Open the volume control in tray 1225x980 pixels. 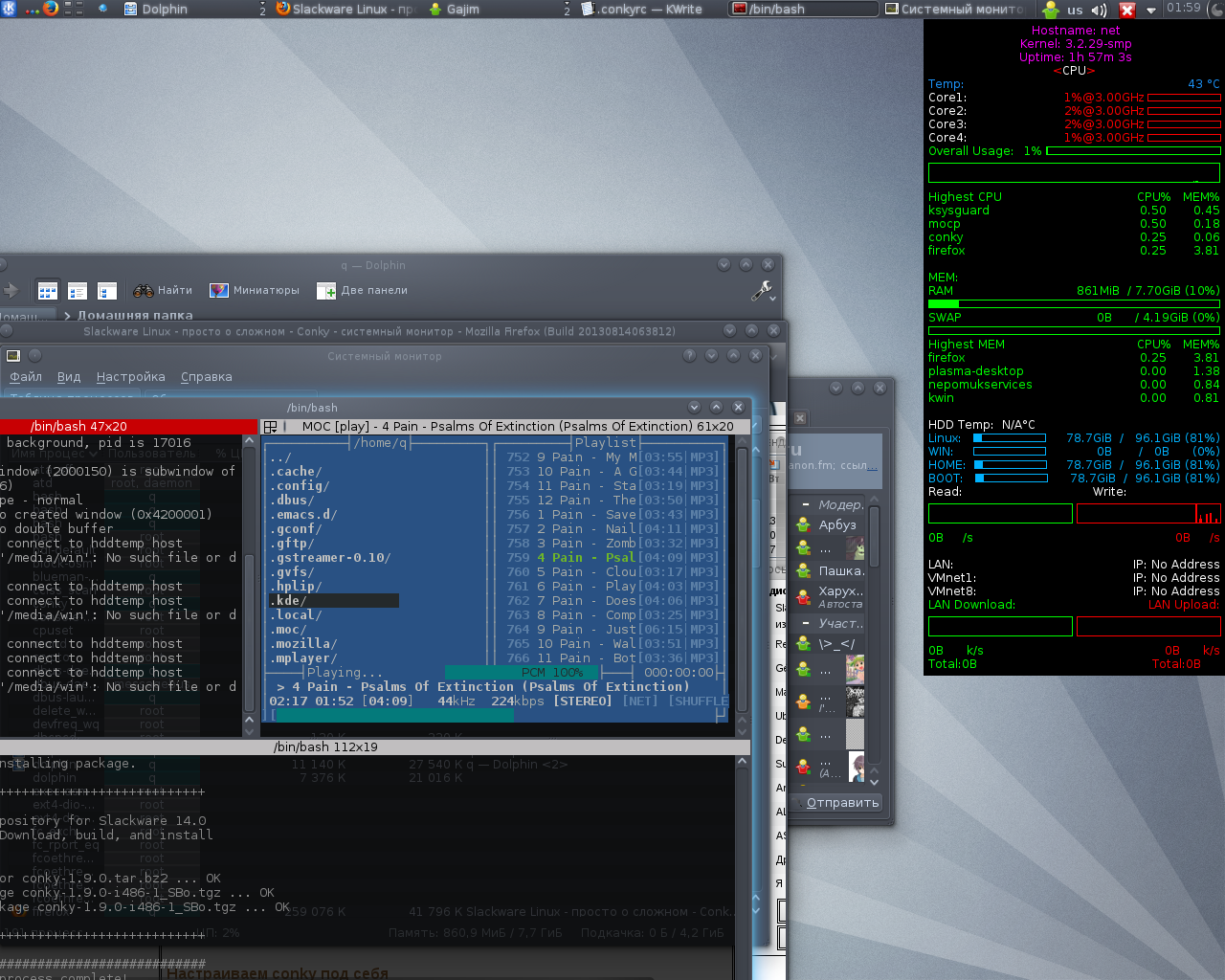point(1100,10)
